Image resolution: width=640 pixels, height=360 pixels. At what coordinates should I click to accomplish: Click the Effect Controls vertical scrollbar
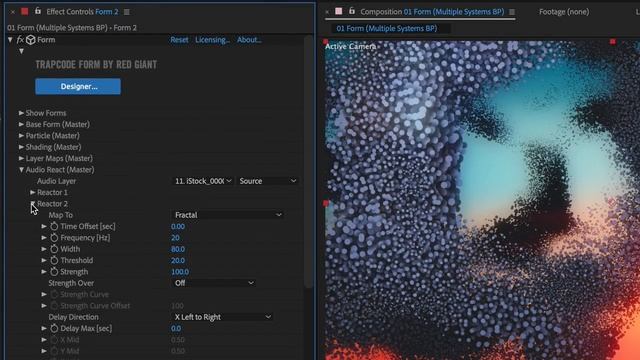coord(309,161)
